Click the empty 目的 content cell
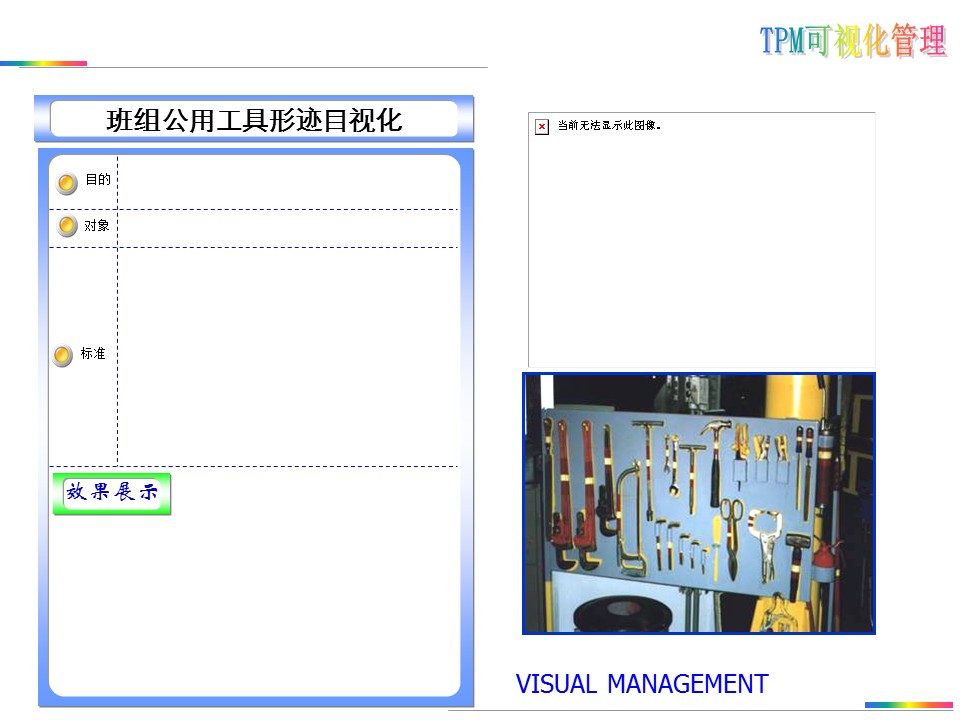Viewport: 960px width, 720px height. pyautogui.click(x=288, y=182)
